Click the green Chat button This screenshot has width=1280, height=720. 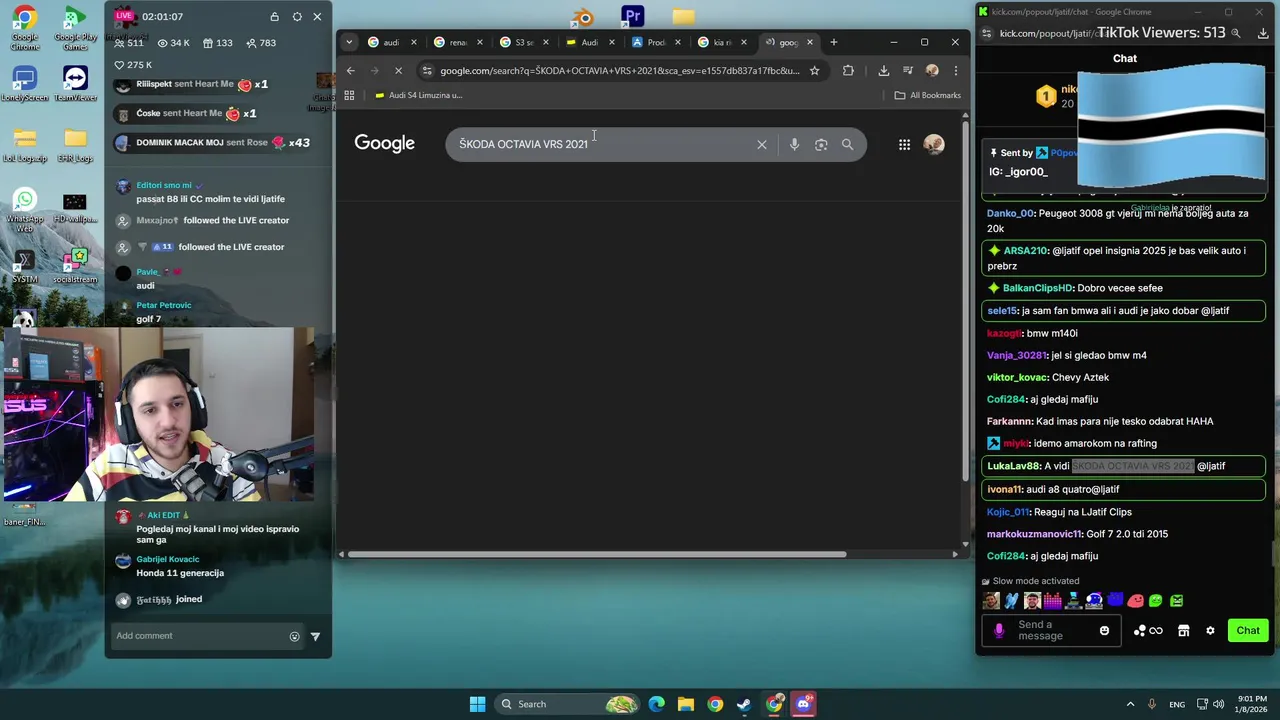point(1248,631)
